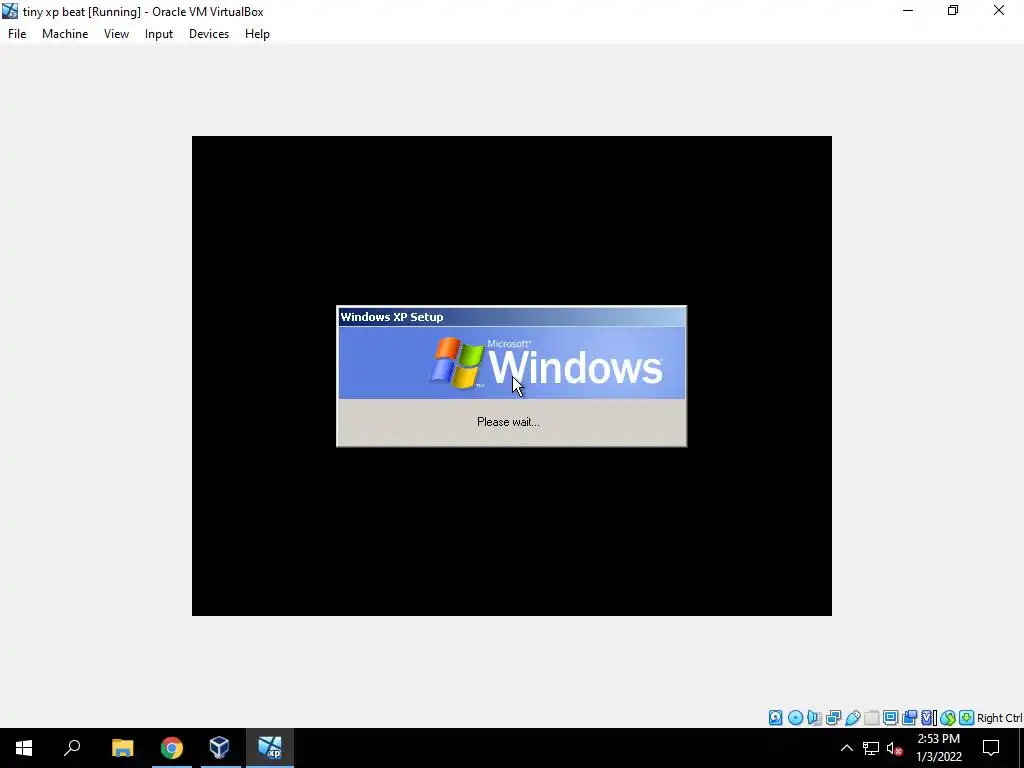The width and height of the screenshot is (1024, 768).
Task: Restore down the VirtualBox window
Action: pos(953,10)
